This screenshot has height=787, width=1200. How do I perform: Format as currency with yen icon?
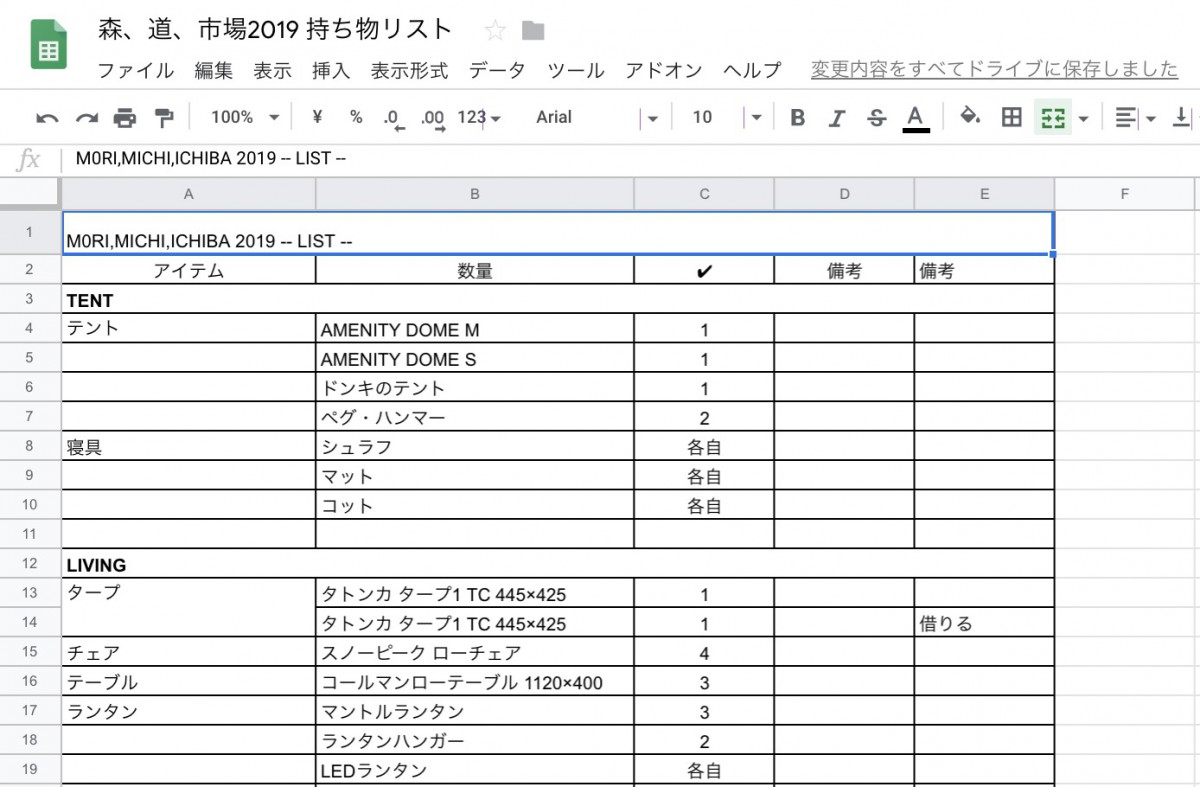[x=318, y=117]
